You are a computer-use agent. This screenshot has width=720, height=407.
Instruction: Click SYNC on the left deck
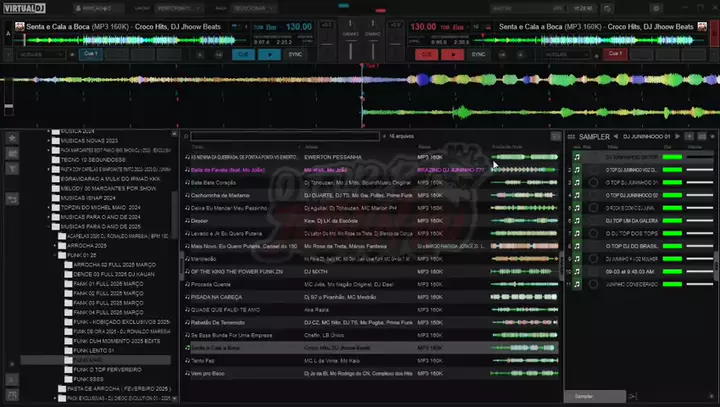pos(295,55)
